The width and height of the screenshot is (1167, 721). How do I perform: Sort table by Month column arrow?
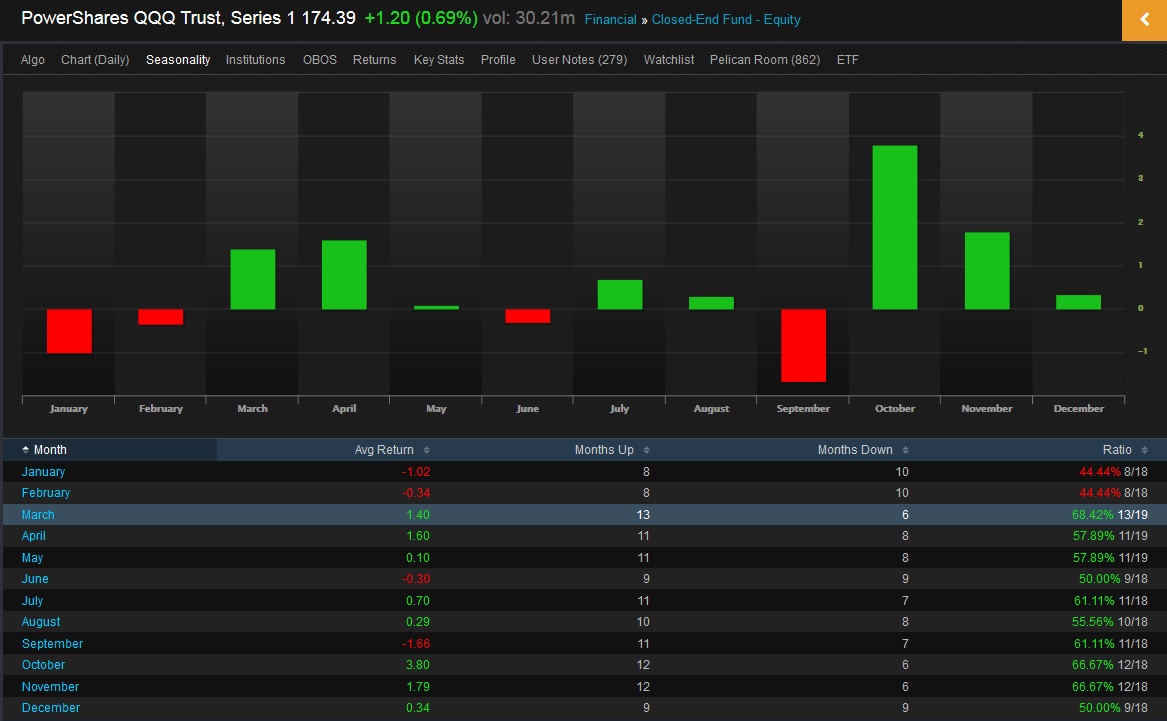(25, 449)
